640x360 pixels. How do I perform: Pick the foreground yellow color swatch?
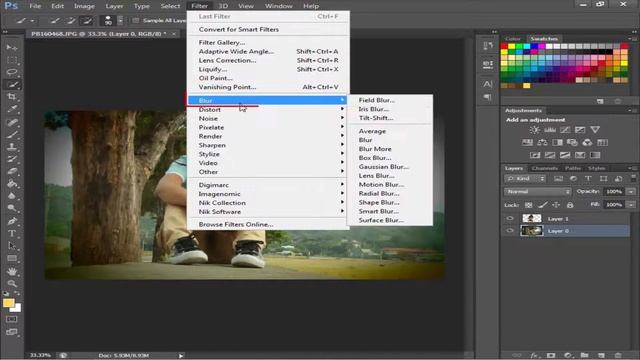(8, 303)
